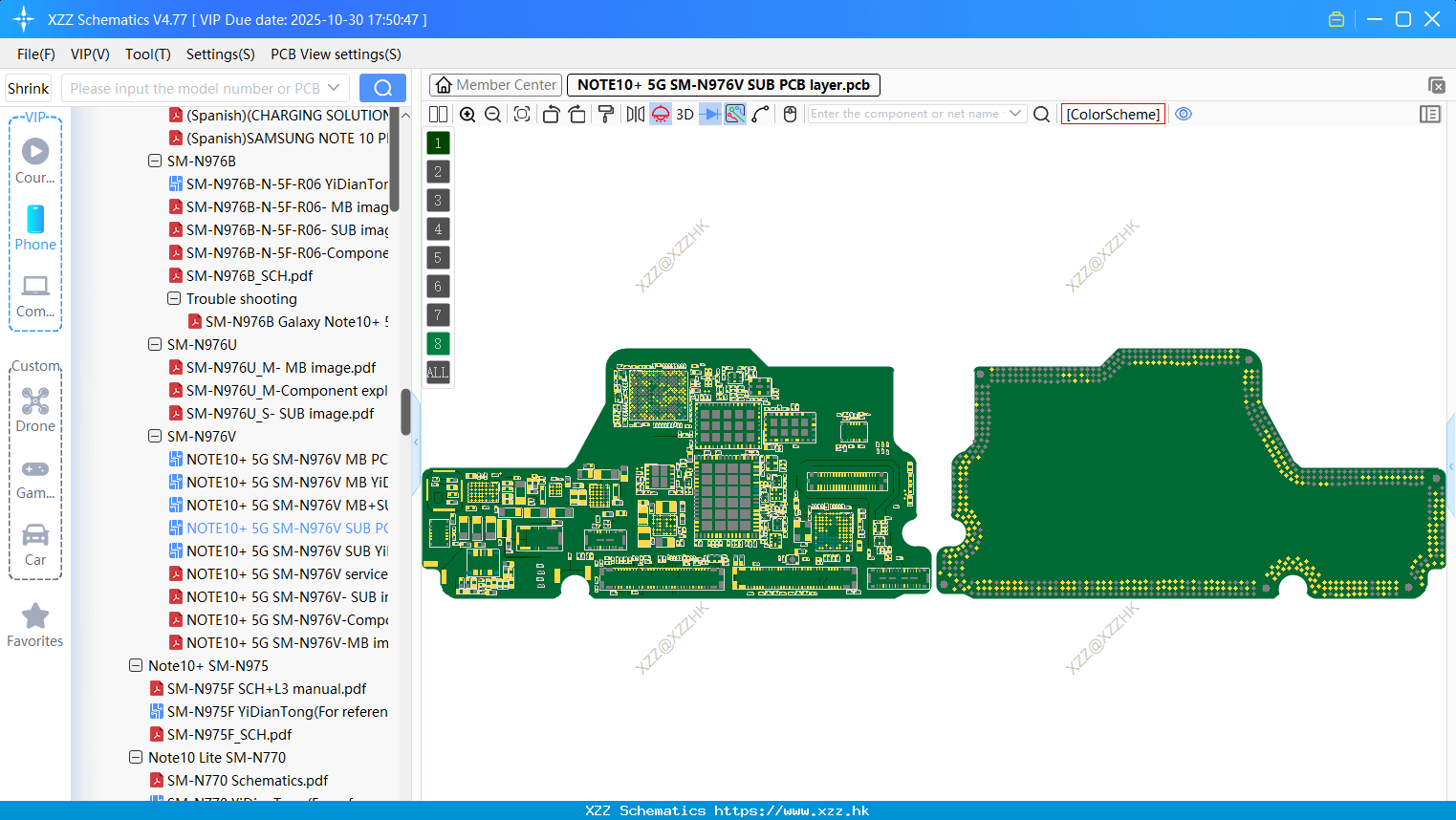1456x820 pixels.
Task: Collapse the SM-N976V tree node
Action: coord(155,436)
